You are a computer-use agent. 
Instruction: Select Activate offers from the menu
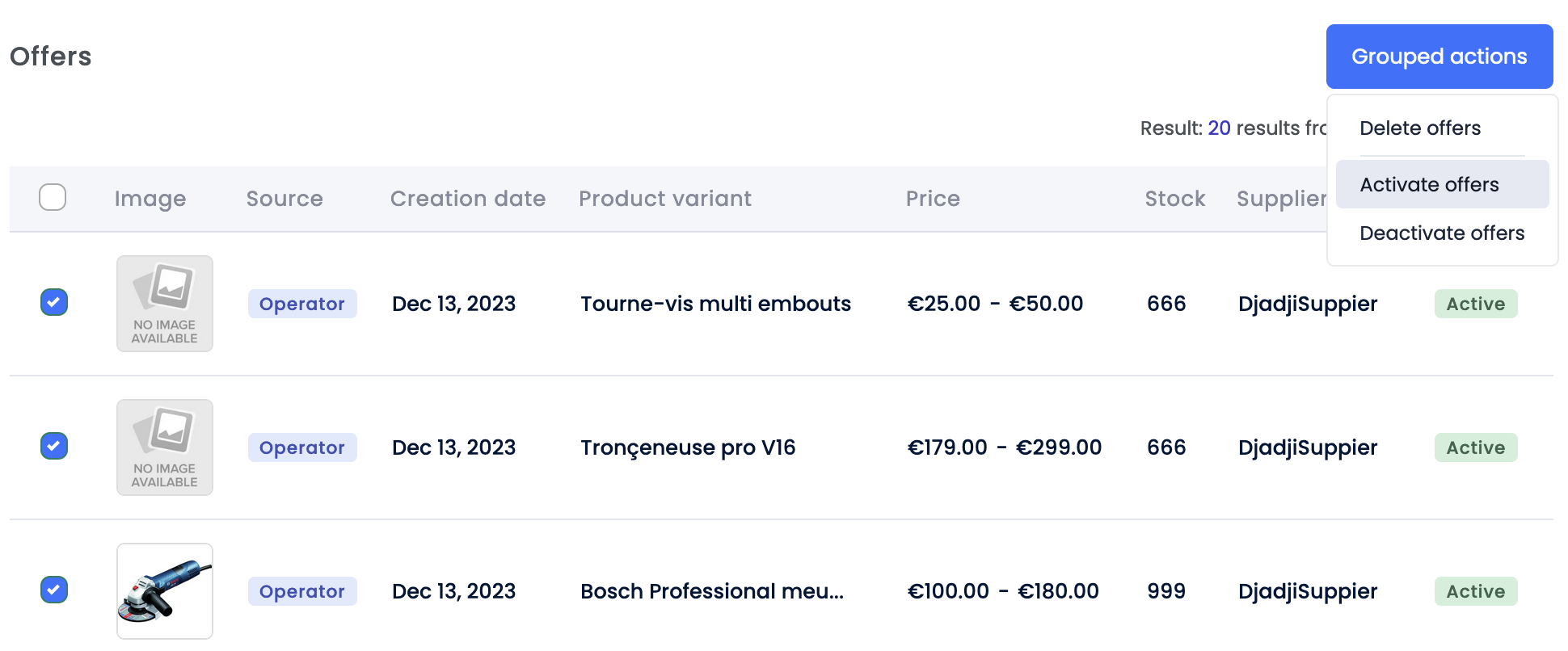(x=1429, y=184)
